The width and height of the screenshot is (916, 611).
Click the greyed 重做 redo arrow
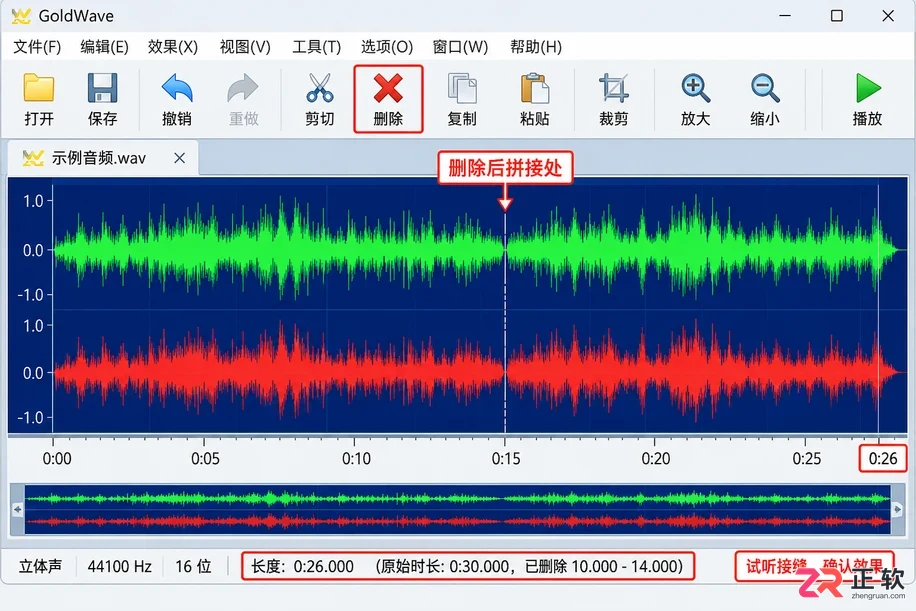coord(243,99)
